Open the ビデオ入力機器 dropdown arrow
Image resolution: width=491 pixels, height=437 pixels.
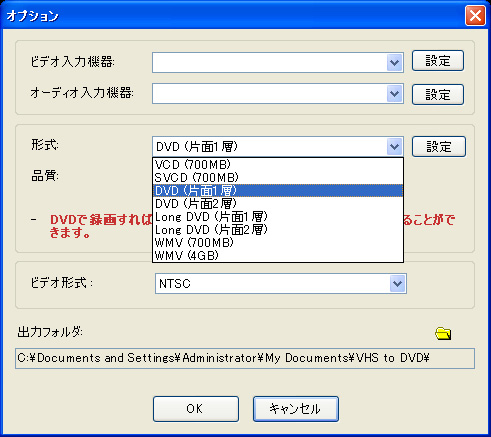point(395,62)
